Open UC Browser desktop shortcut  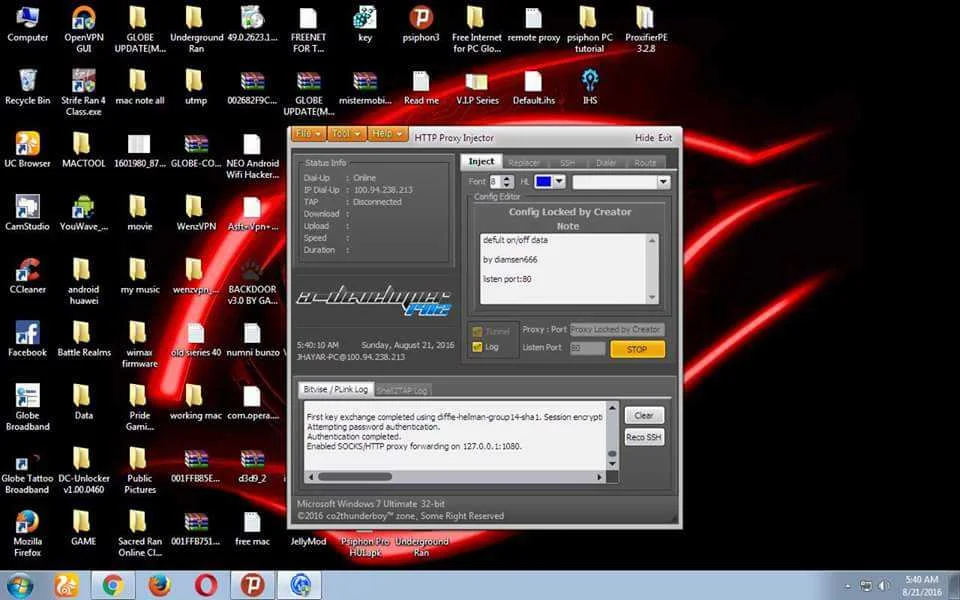28,151
